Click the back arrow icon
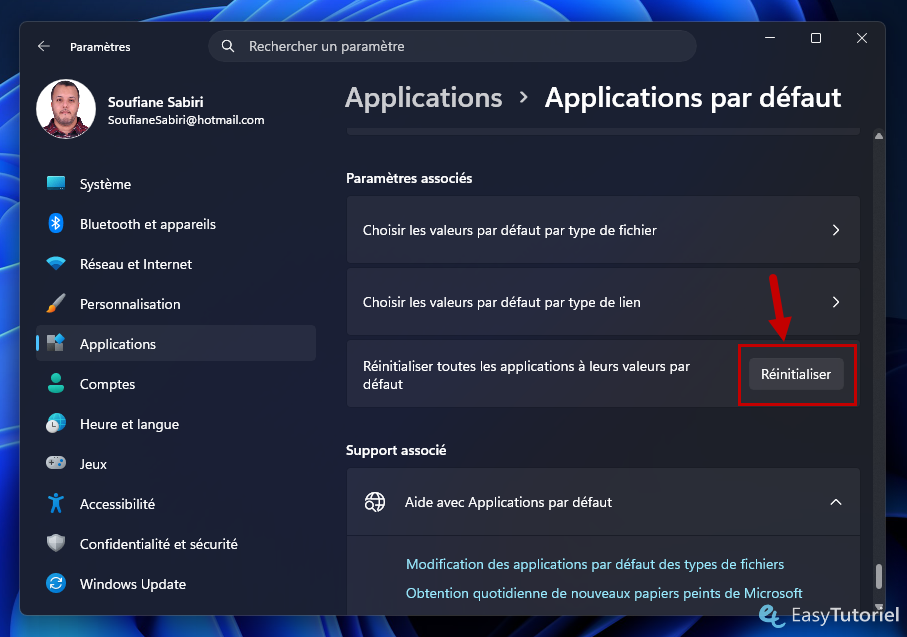Viewport: 907px width, 637px height. (44, 46)
